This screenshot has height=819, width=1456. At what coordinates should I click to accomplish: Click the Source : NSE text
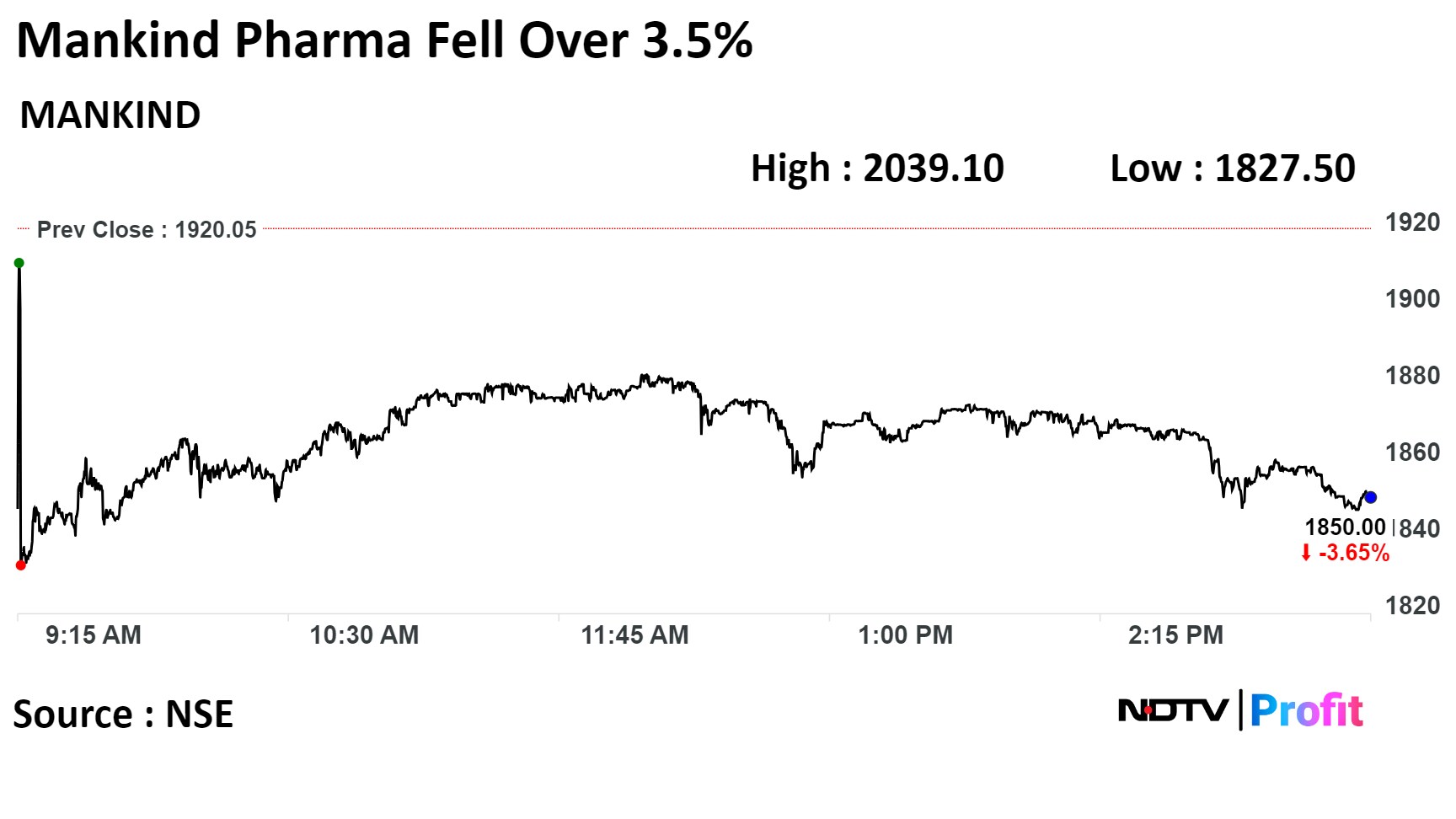click(123, 715)
